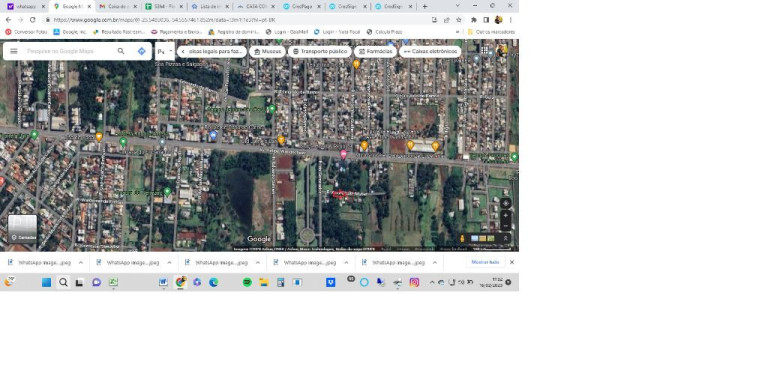
Task: Open the taskbar Search
Action: click(x=63, y=282)
